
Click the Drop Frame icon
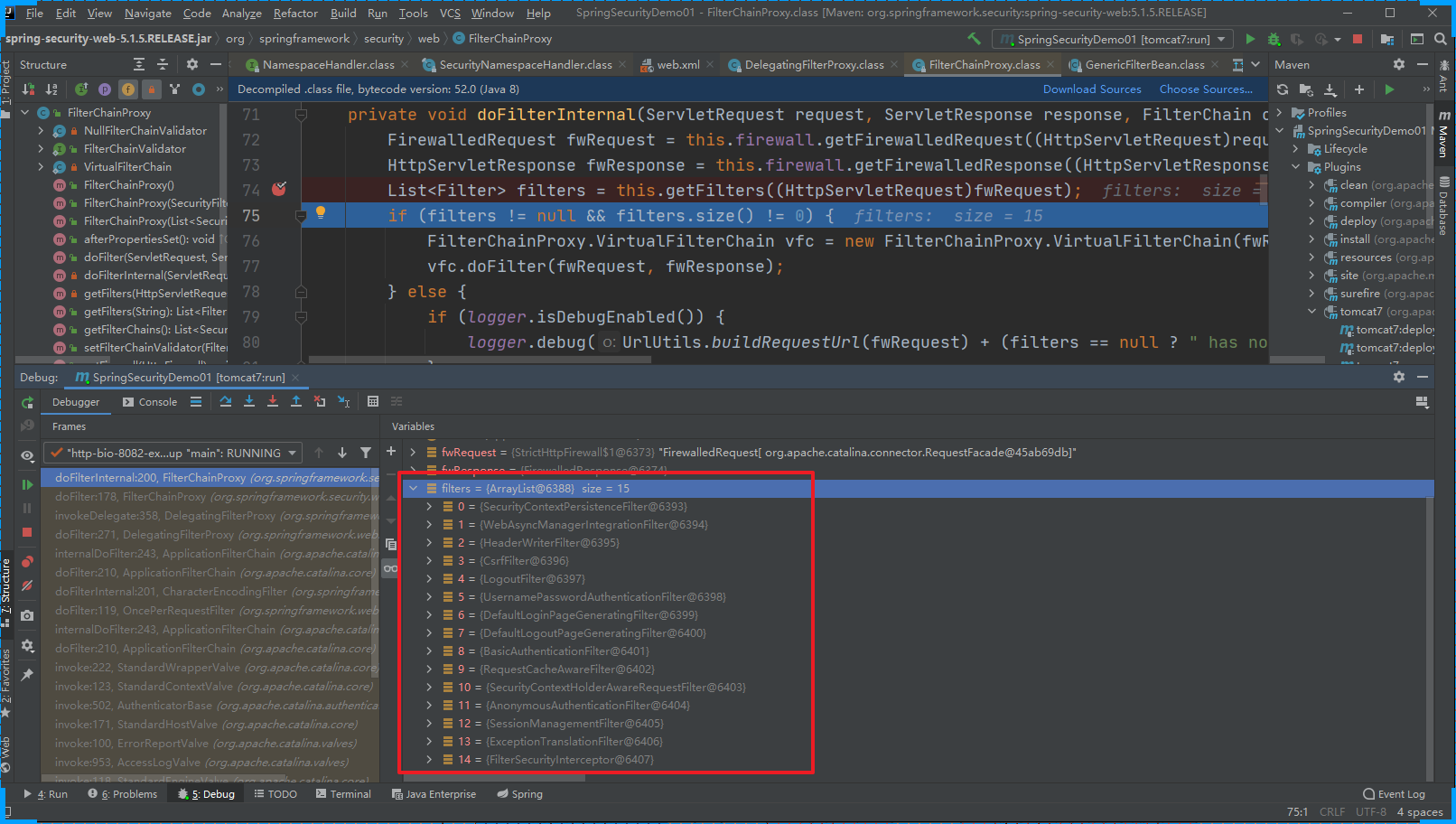[x=320, y=402]
